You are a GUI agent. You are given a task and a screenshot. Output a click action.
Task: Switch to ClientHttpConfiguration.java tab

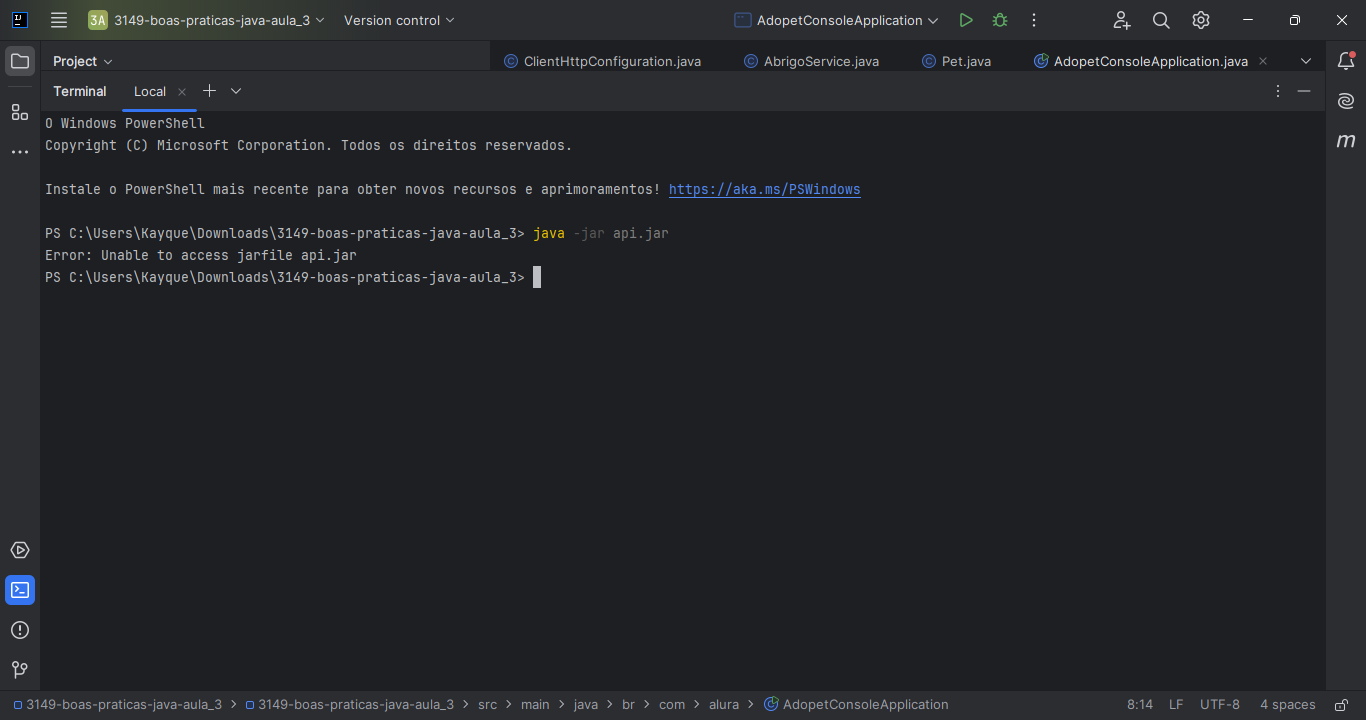[x=602, y=61]
